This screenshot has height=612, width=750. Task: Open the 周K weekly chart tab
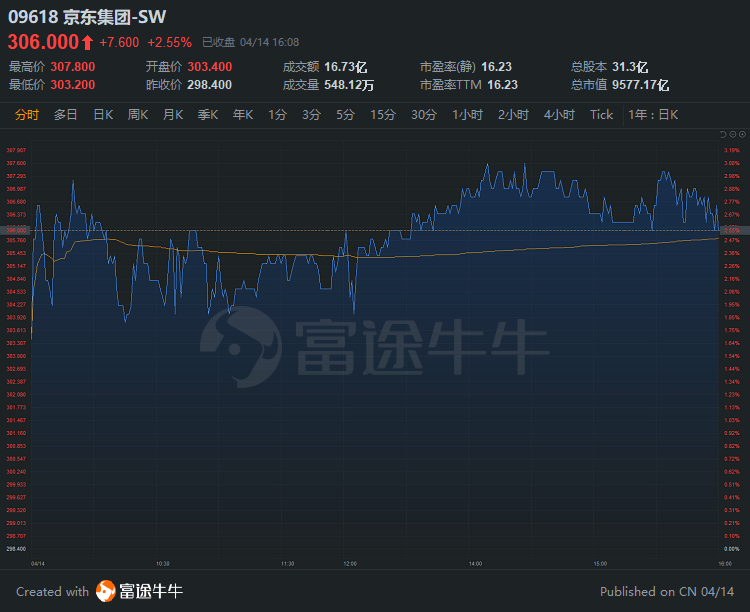click(x=138, y=115)
